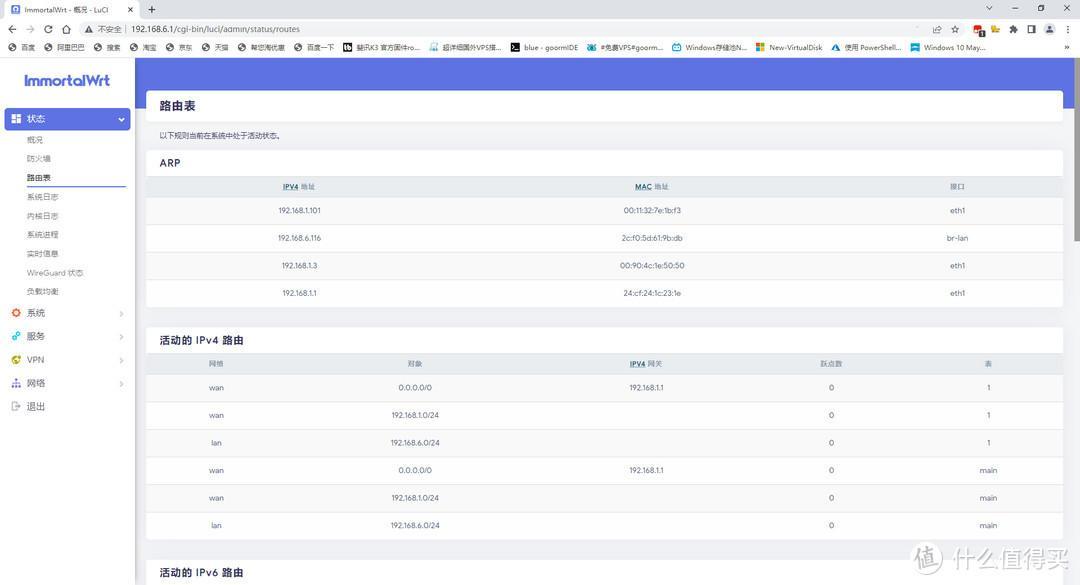The image size is (1080, 585).
Task: Open 内核日志 in the sidebar
Action: point(43,216)
